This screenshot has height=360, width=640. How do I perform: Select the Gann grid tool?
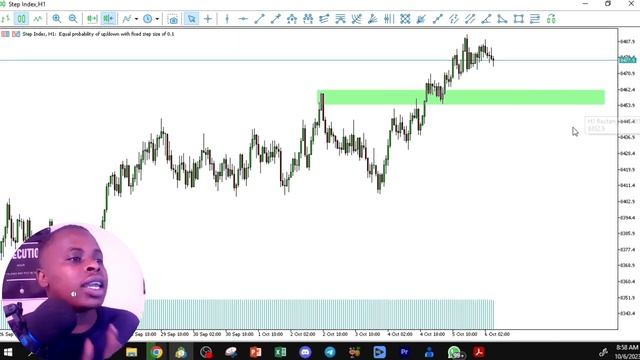pyautogui.click(x=405, y=19)
